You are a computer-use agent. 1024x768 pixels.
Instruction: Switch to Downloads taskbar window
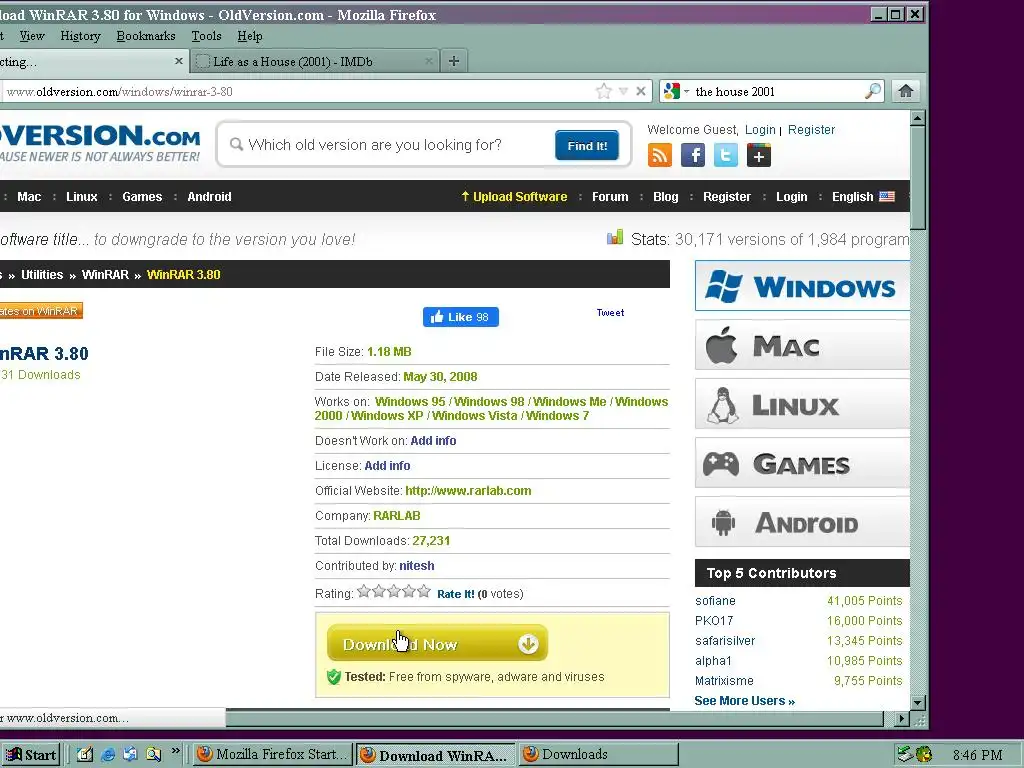click(598, 754)
